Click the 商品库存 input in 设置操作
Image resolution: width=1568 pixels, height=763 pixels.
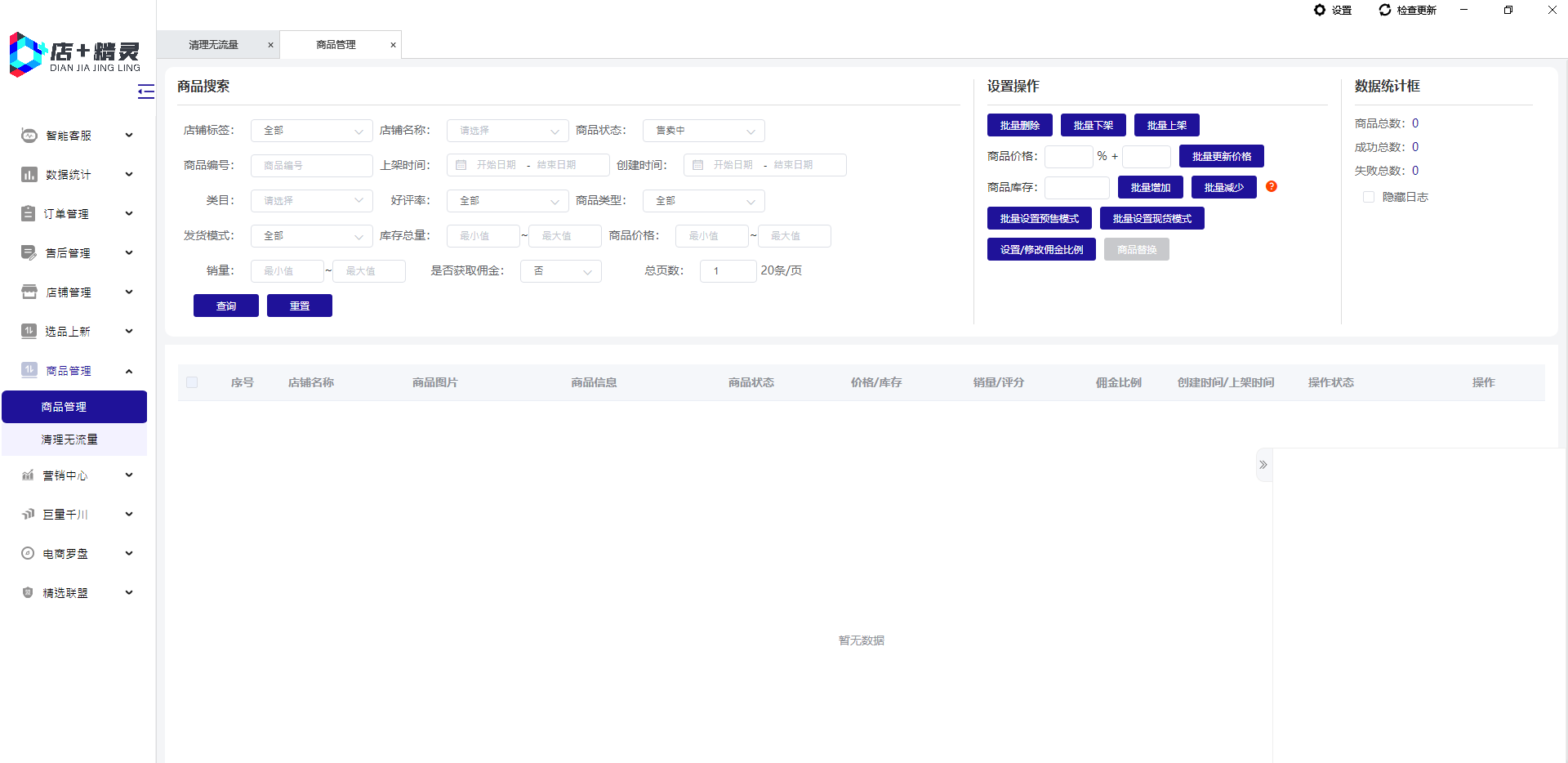pos(1077,187)
